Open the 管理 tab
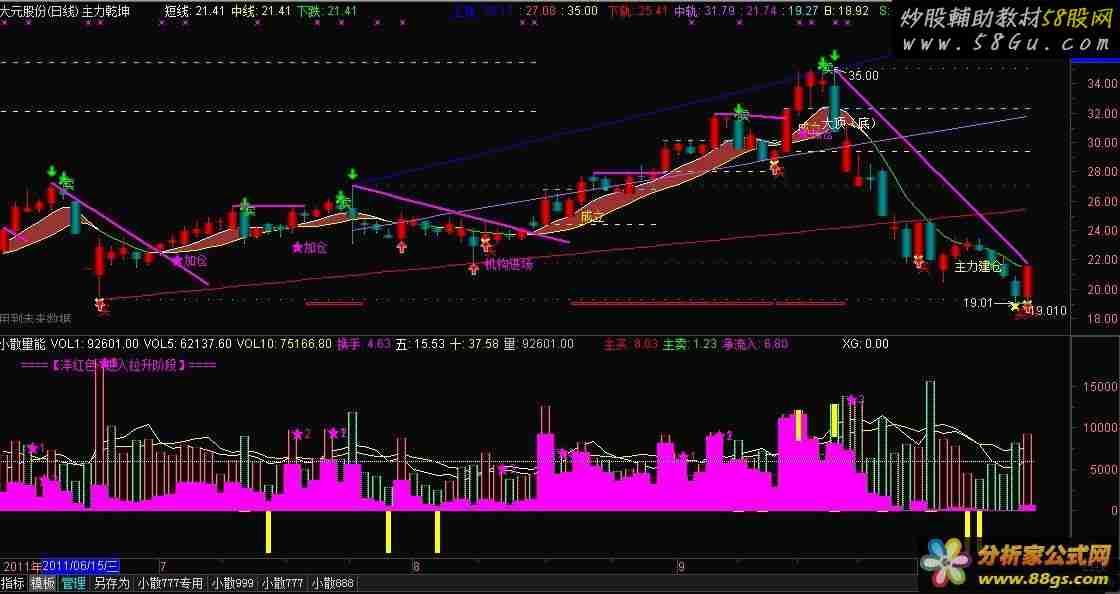1120x594 pixels. [74, 584]
